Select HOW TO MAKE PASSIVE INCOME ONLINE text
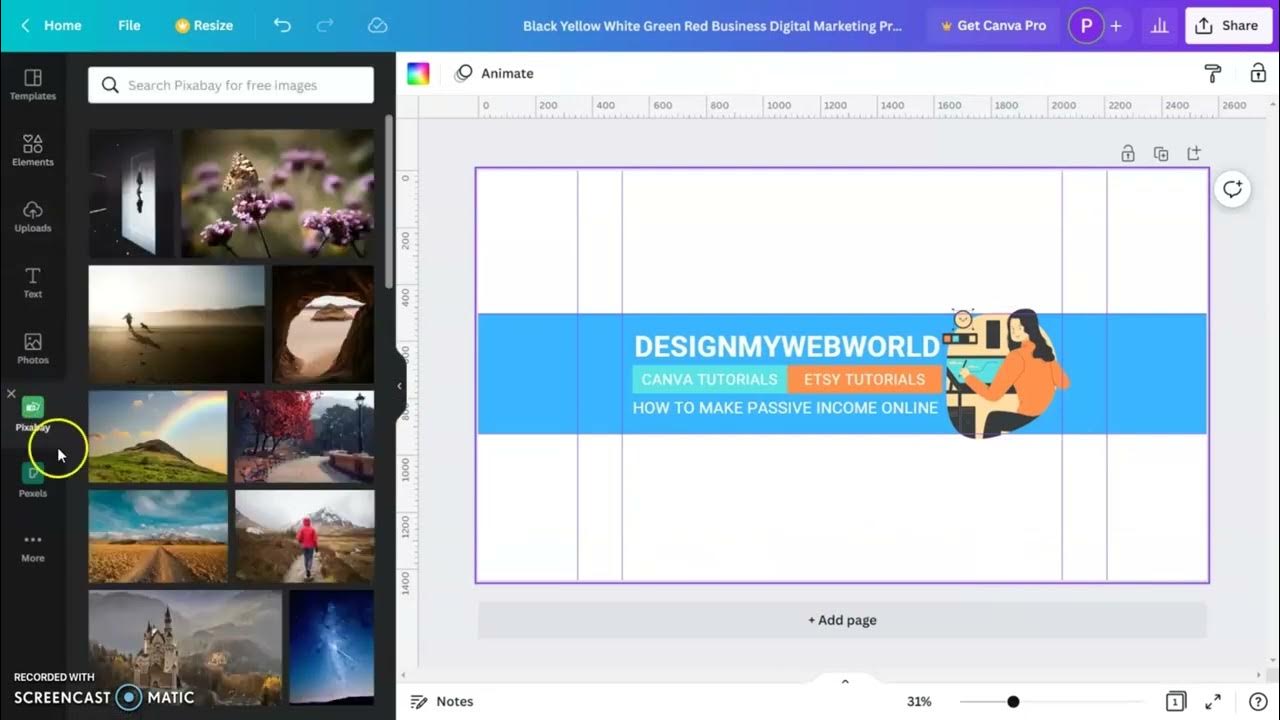Image resolution: width=1280 pixels, height=720 pixels. click(x=785, y=408)
